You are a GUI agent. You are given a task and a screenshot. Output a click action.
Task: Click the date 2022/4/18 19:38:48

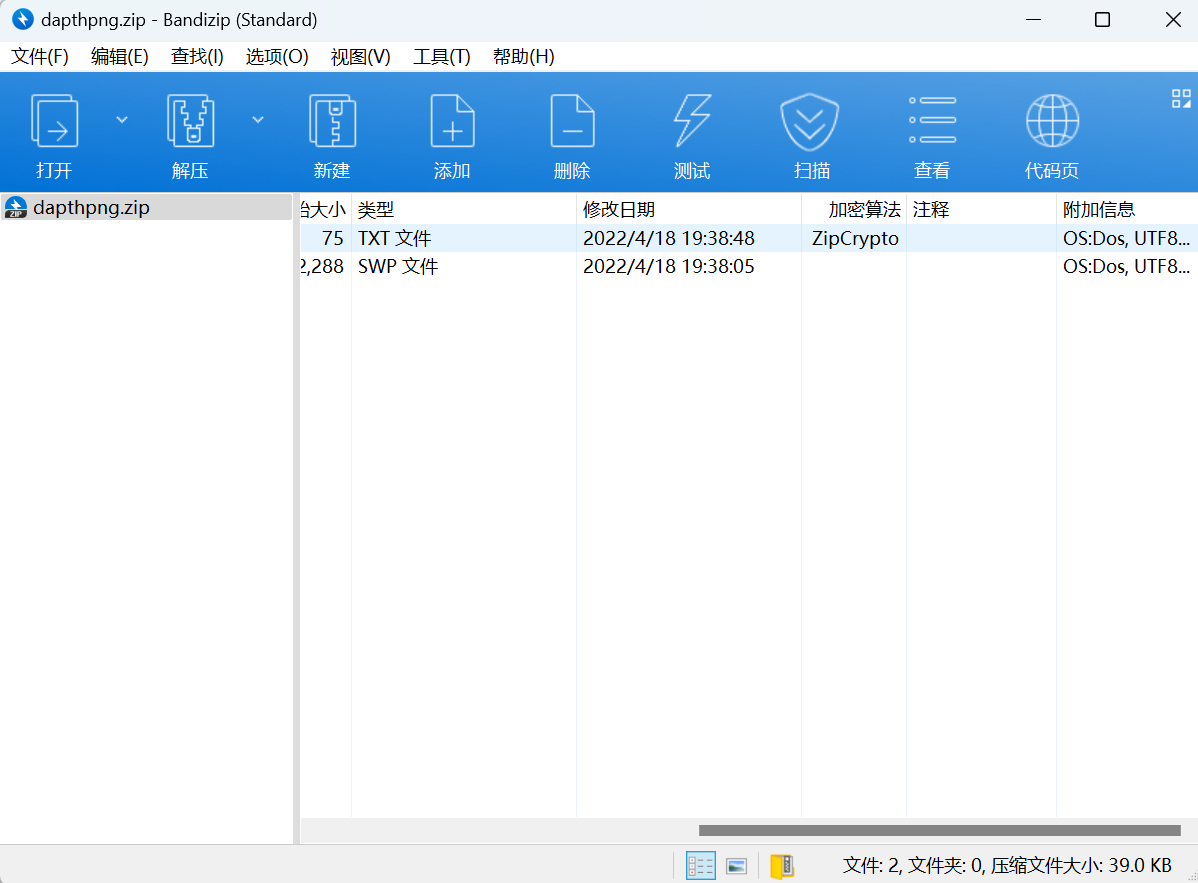[669, 238]
